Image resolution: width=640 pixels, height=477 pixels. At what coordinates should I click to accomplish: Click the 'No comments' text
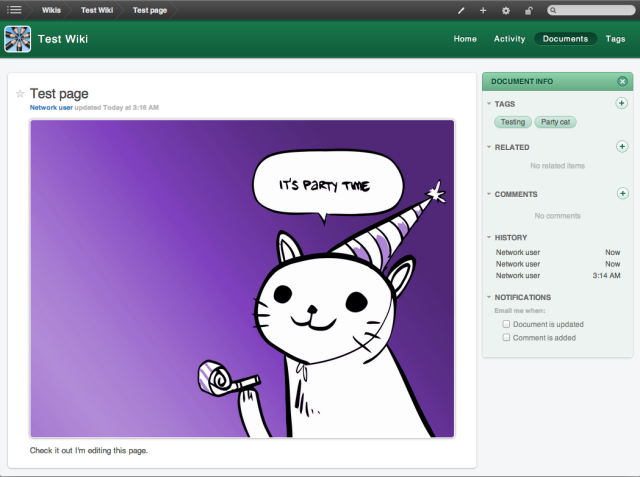click(558, 216)
